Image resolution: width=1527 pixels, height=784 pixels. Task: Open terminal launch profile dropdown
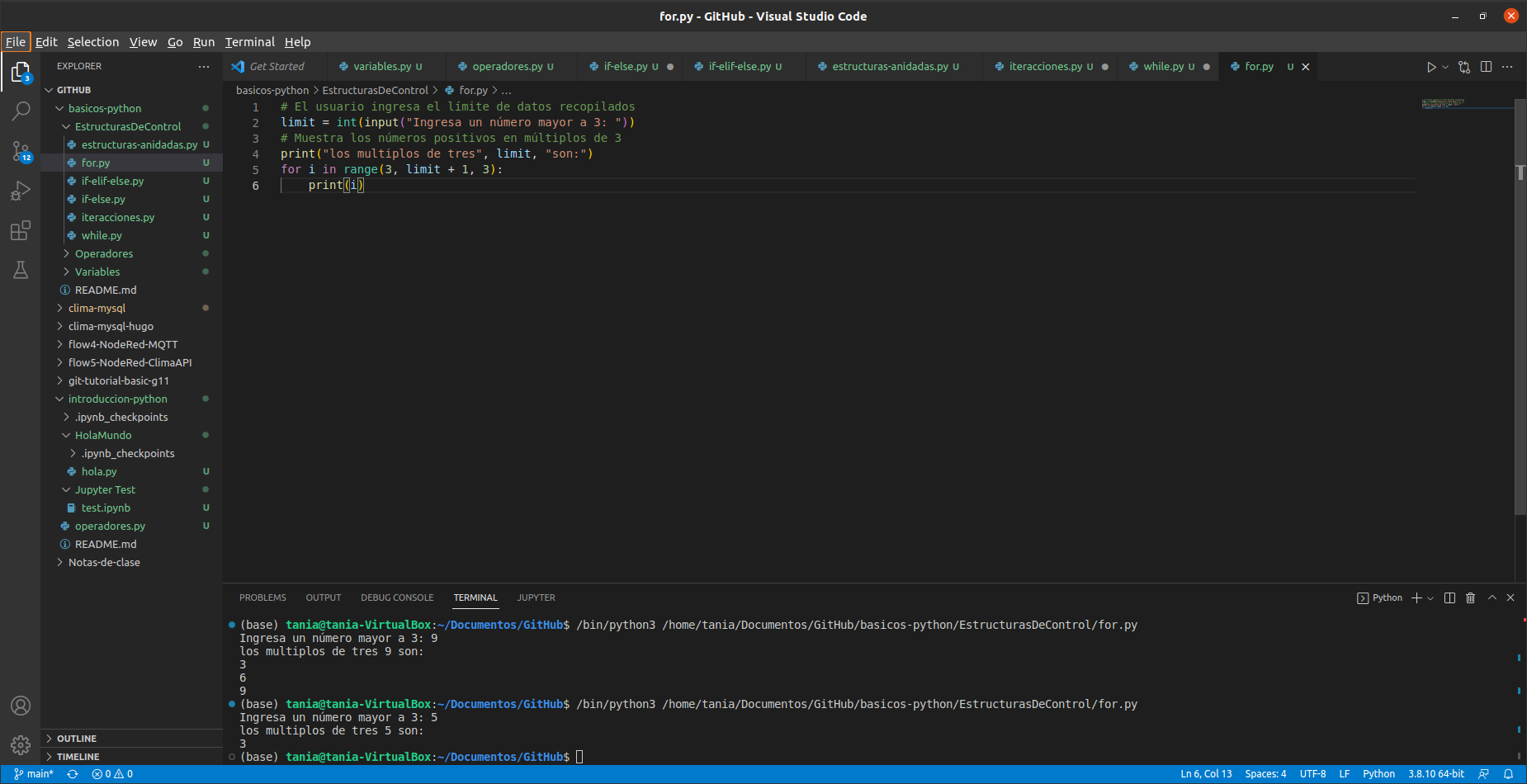[x=1430, y=597]
